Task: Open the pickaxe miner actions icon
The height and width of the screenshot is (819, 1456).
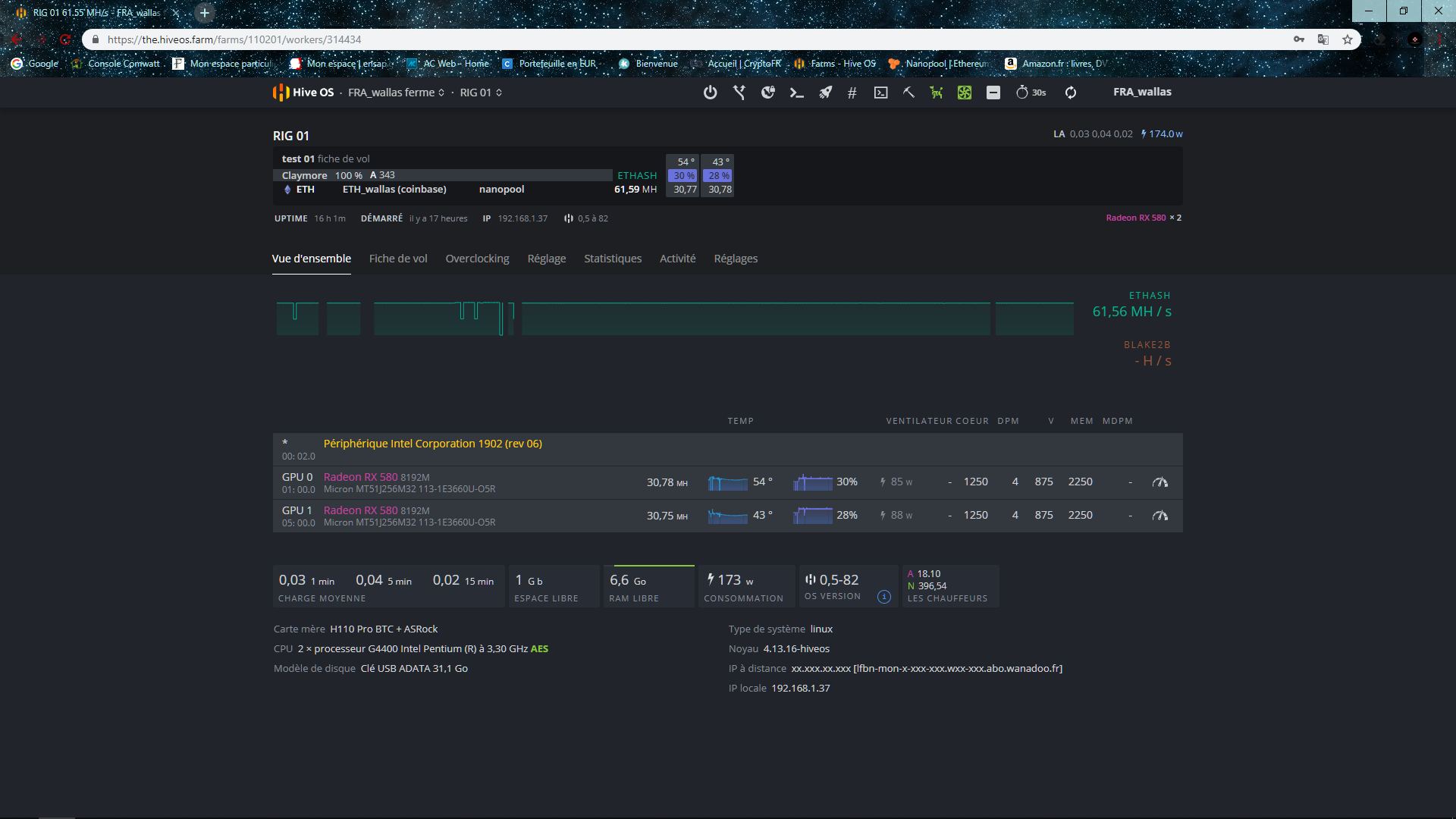Action: point(908,93)
